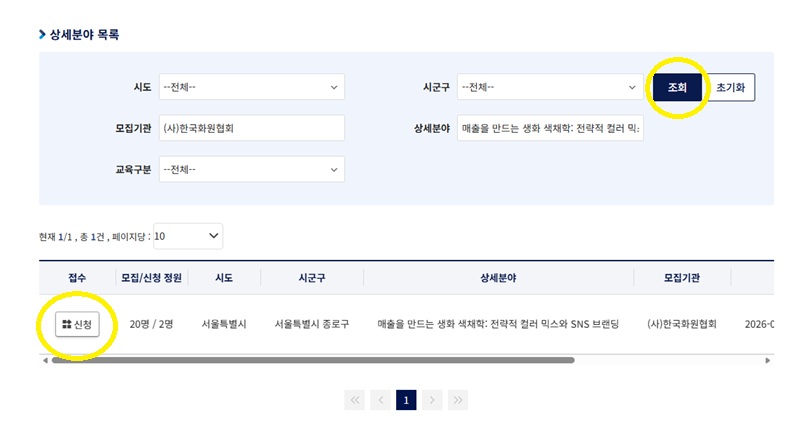The width and height of the screenshot is (800, 422).
Task: Go to previous page arrow icon
Action: (381, 400)
